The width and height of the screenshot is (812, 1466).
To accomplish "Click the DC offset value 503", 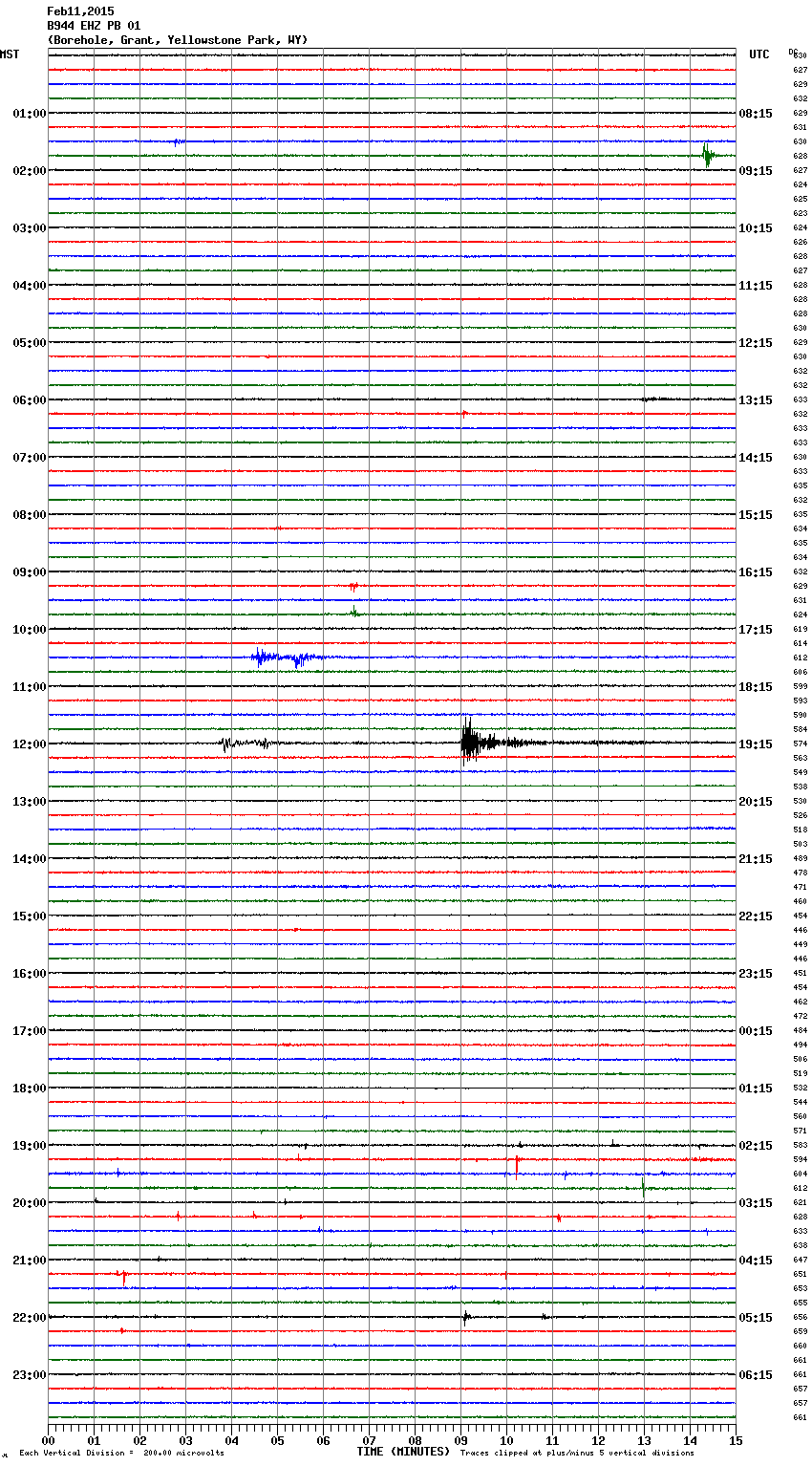I will click(x=800, y=845).
